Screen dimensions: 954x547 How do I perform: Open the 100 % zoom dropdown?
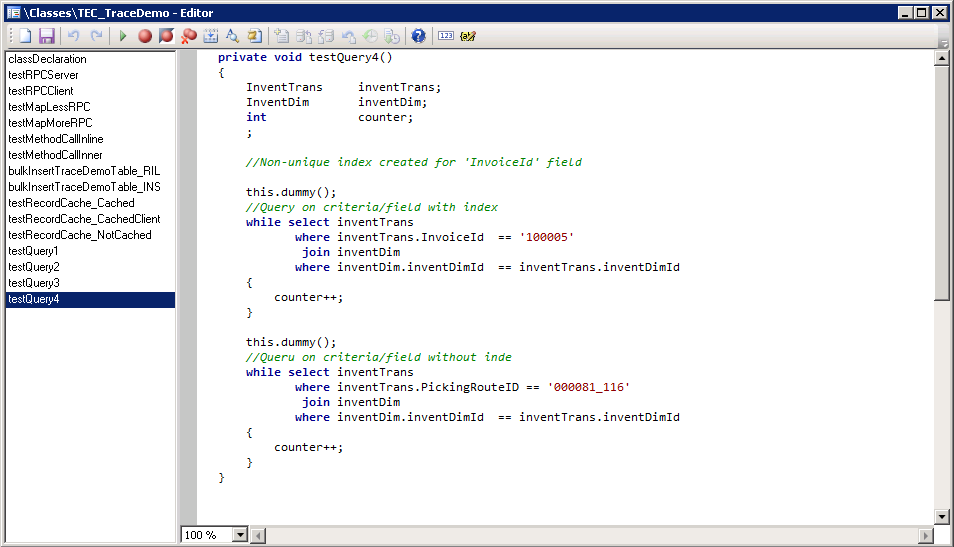[240, 535]
